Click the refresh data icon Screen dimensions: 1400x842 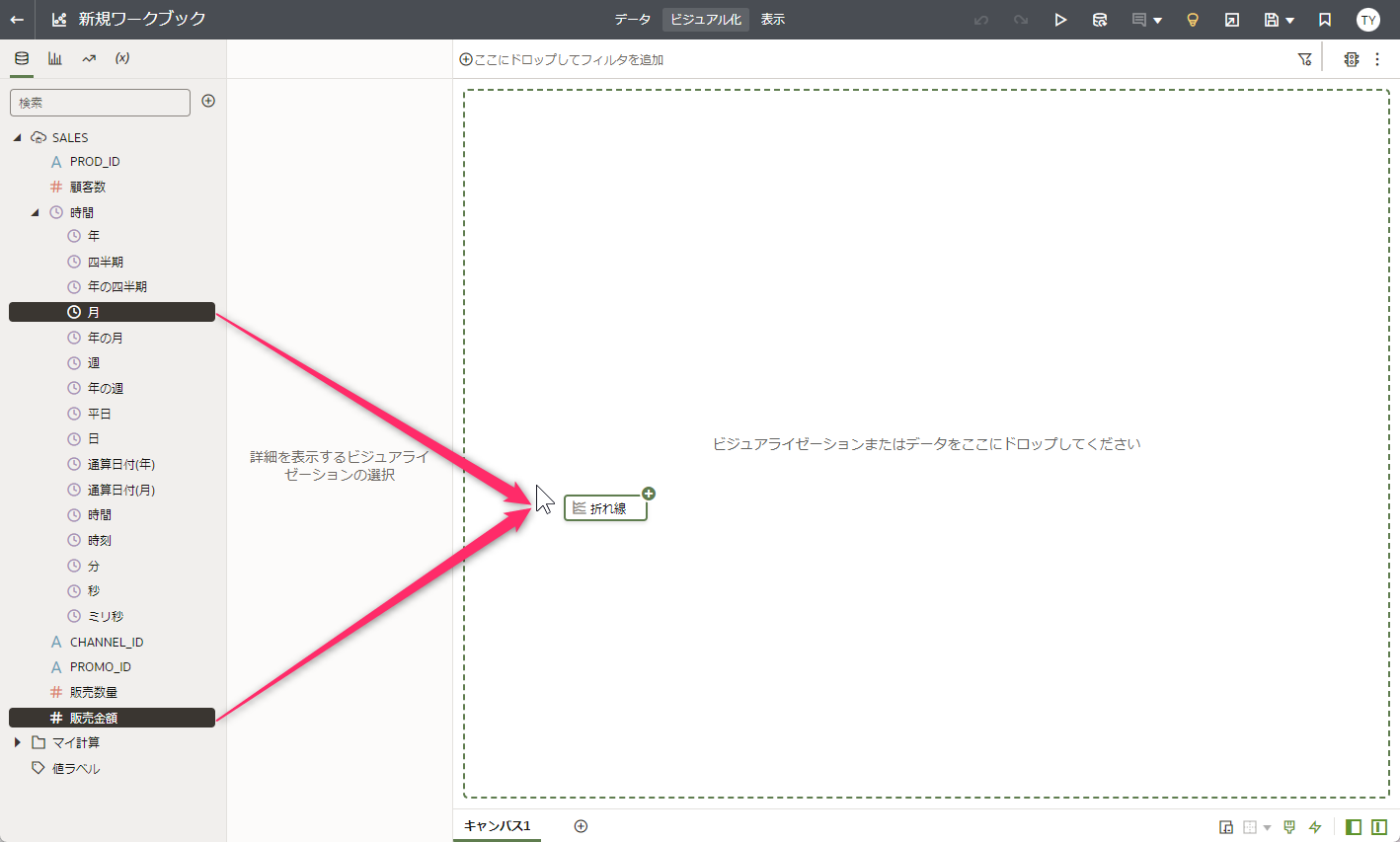[1100, 20]
